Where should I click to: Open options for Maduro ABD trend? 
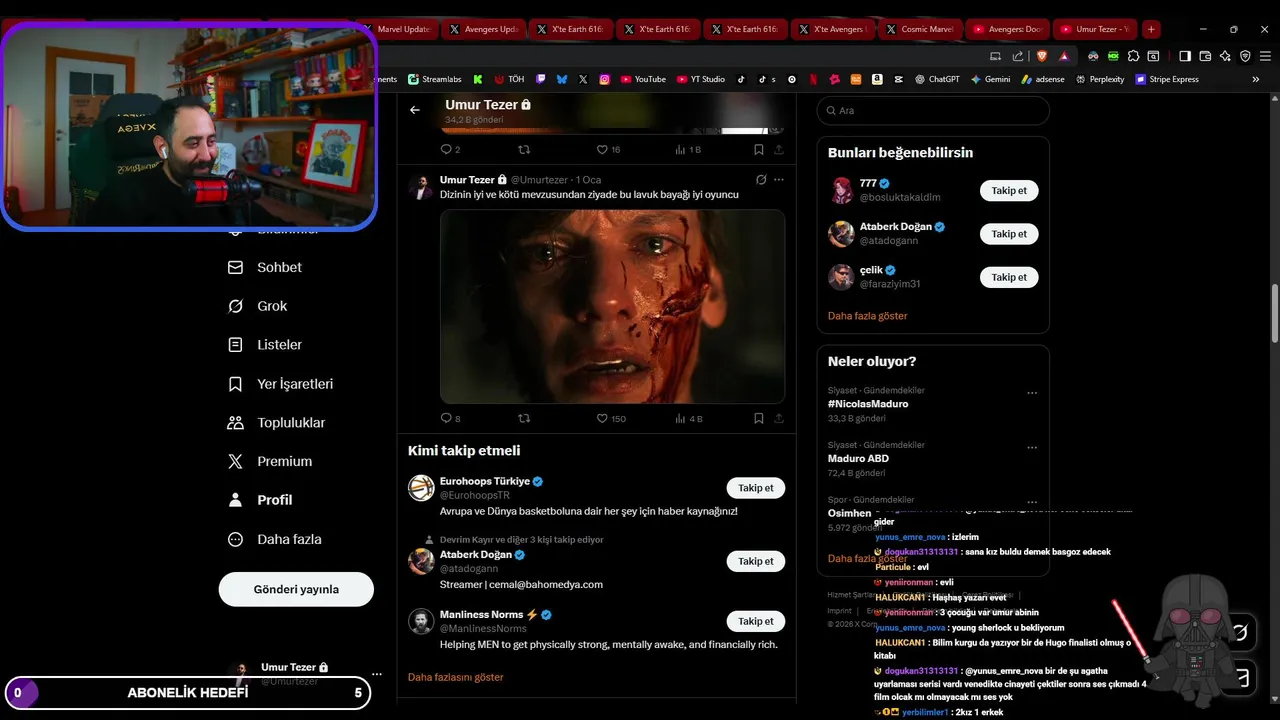pos(1032,448)
